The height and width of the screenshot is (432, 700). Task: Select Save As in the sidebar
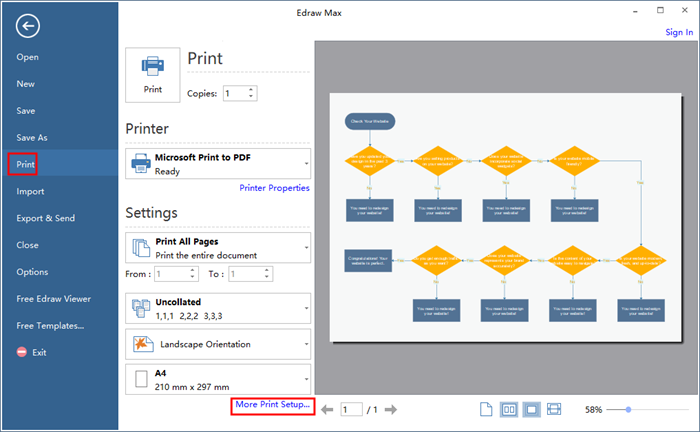(x=32, y=137)
